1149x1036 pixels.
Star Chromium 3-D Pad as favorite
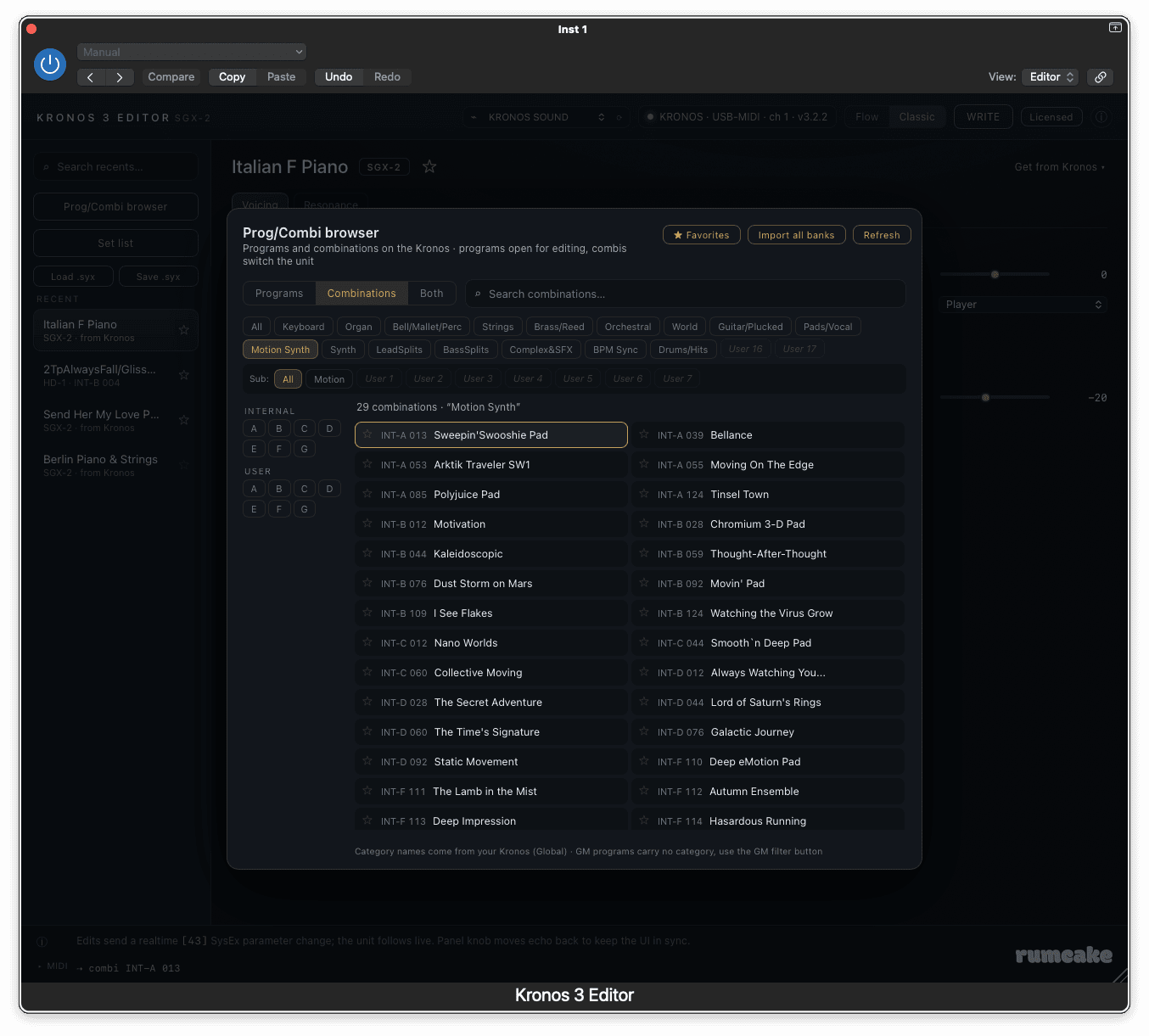(x=644, y=524)
